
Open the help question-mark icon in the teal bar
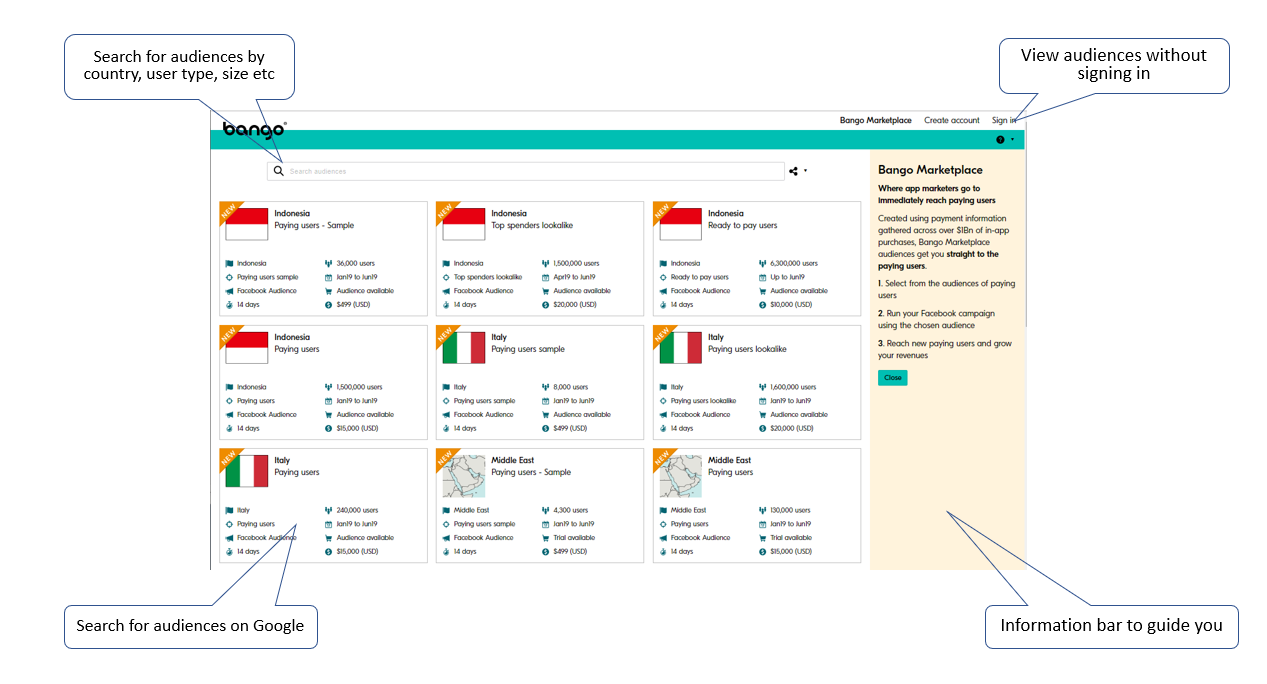(x=1000, y=140)
